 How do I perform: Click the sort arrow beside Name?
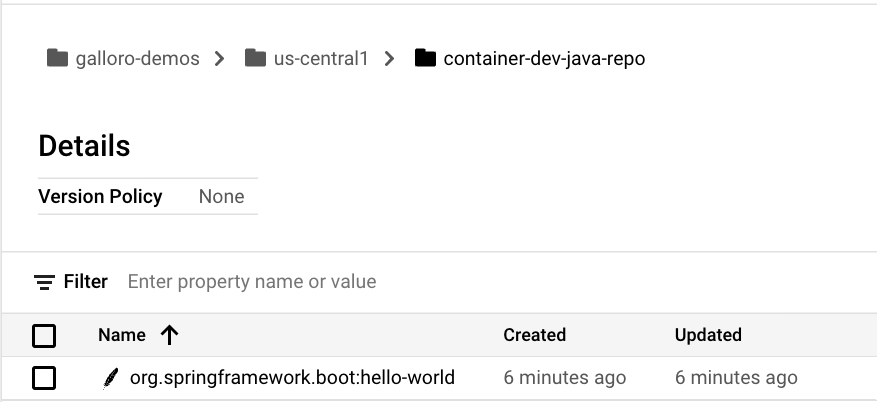(169, 335)
